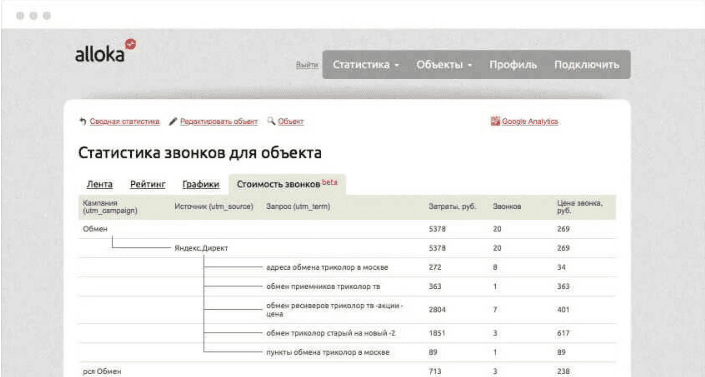This screenshot has width=705, height=377.
Task: Open the Редактировать объект link
Action: pos(219,121)
